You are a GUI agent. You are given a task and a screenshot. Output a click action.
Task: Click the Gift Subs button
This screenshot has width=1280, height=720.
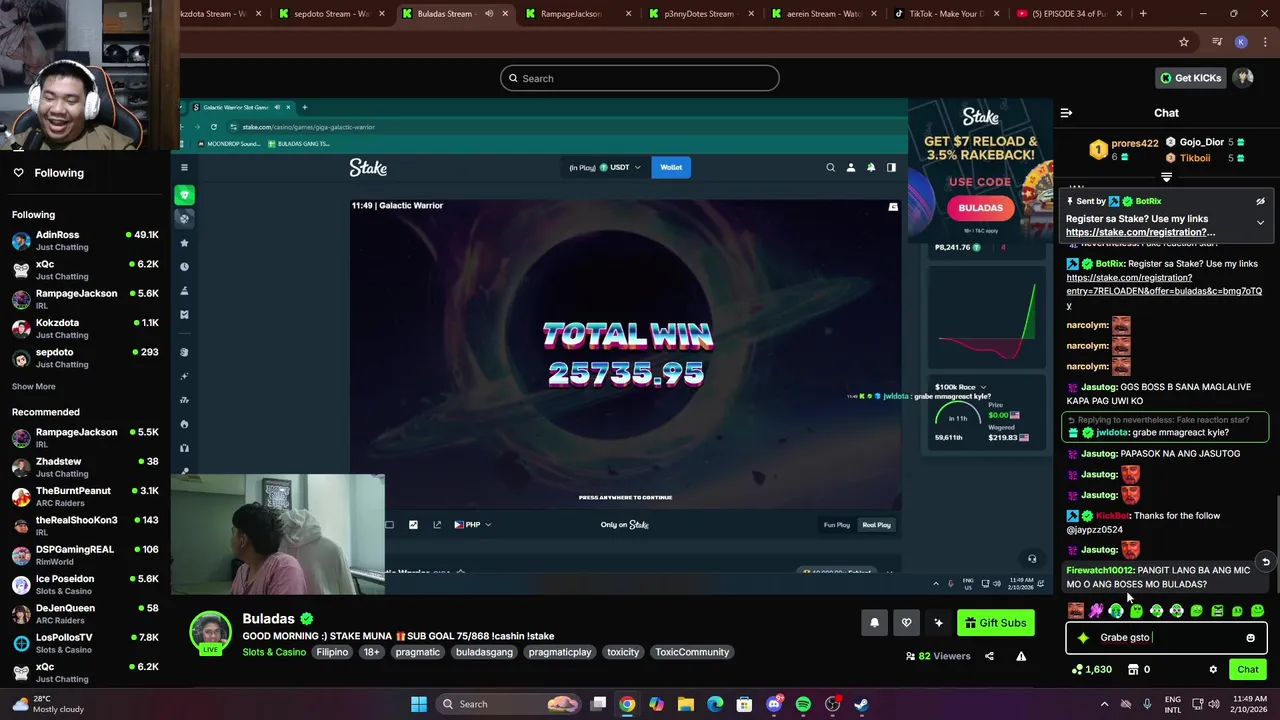tap(995, 623)
